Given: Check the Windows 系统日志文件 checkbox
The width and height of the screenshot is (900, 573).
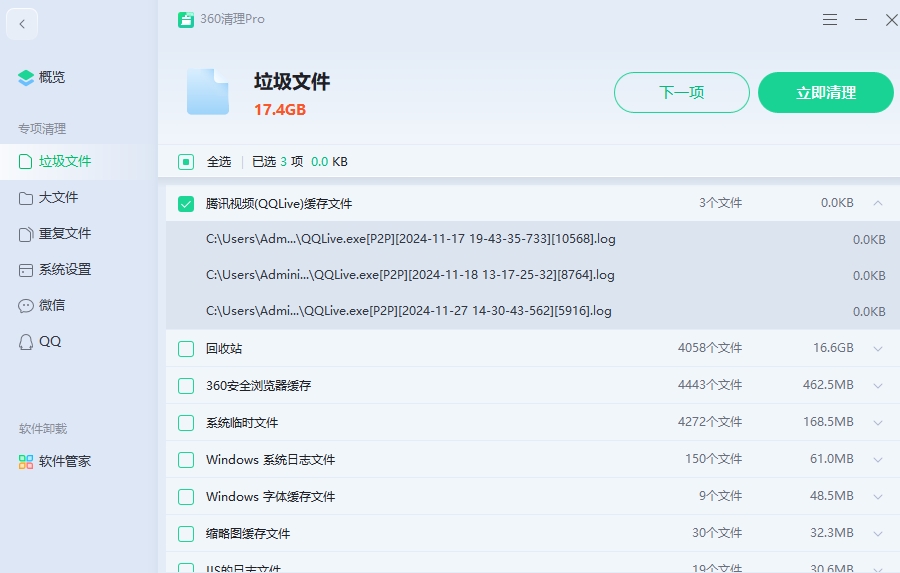Looking at the screenshot, I should coord(186,460).
